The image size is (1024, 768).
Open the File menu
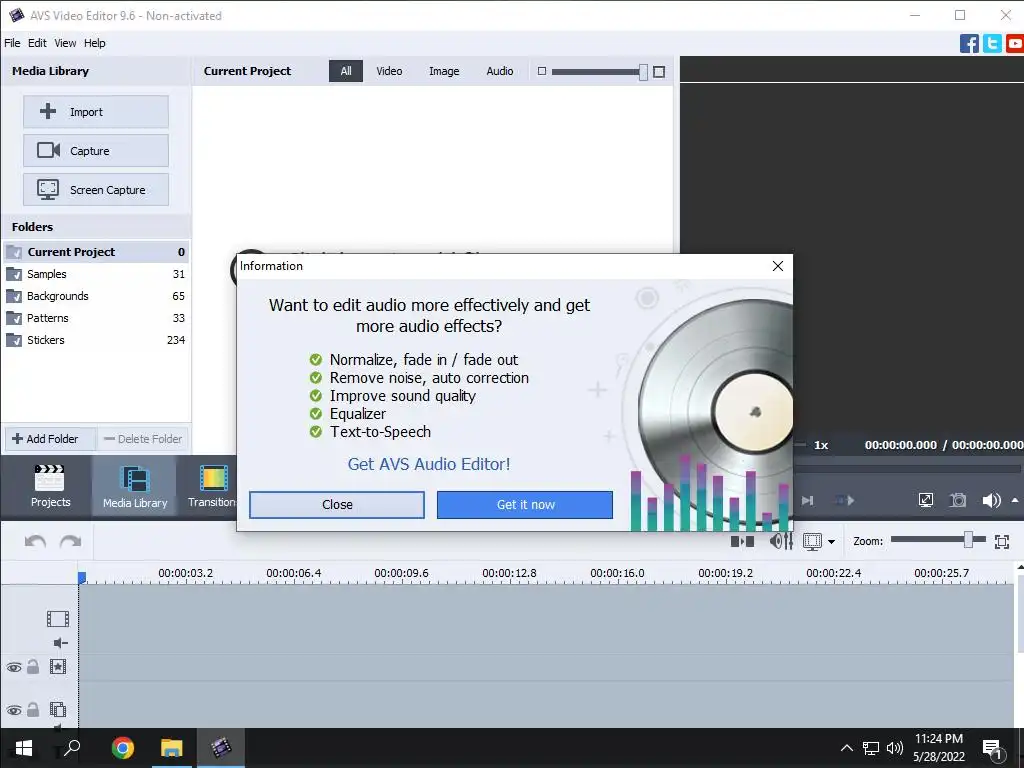[12, 43]
